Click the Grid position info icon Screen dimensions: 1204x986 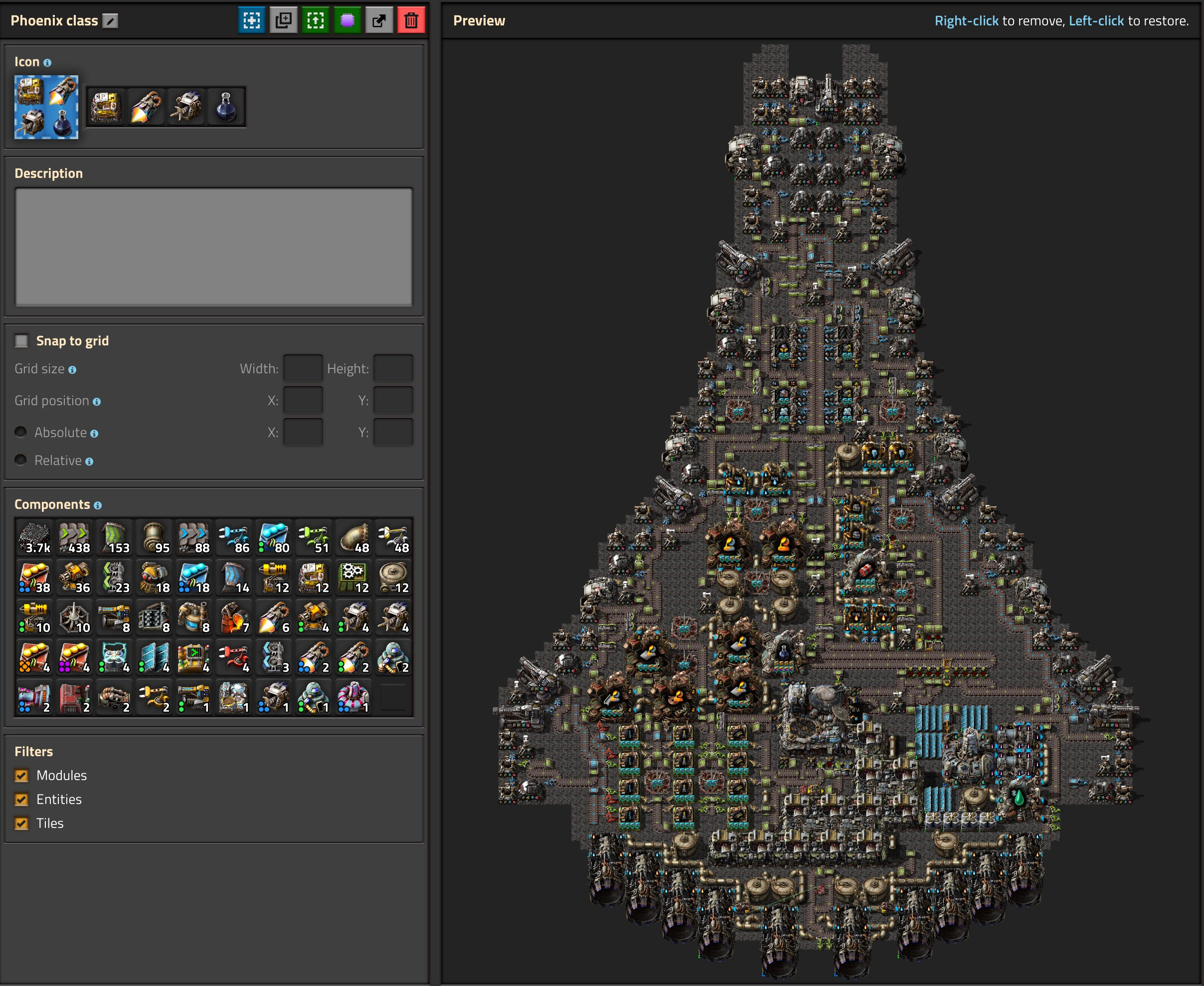pos(97,402)
